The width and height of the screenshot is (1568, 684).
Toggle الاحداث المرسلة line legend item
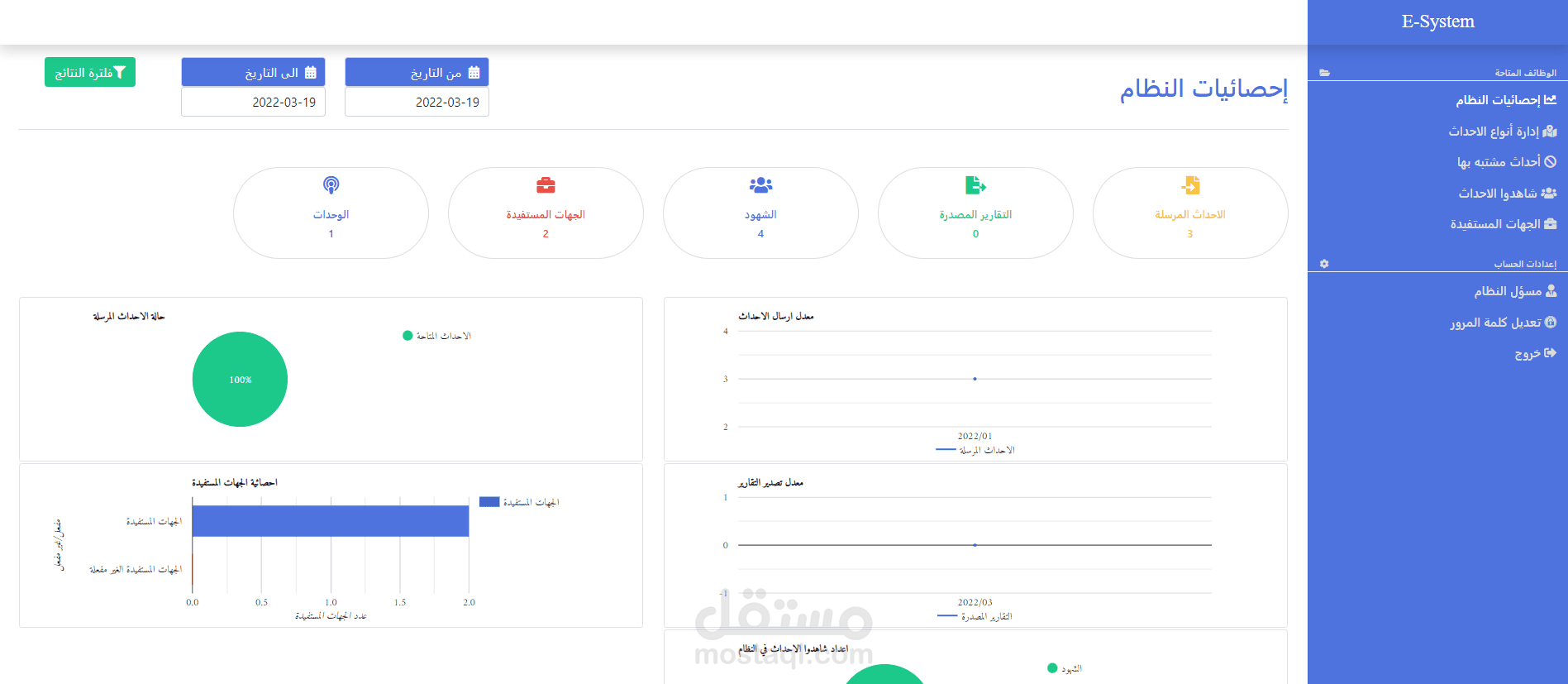coord(975,450)
